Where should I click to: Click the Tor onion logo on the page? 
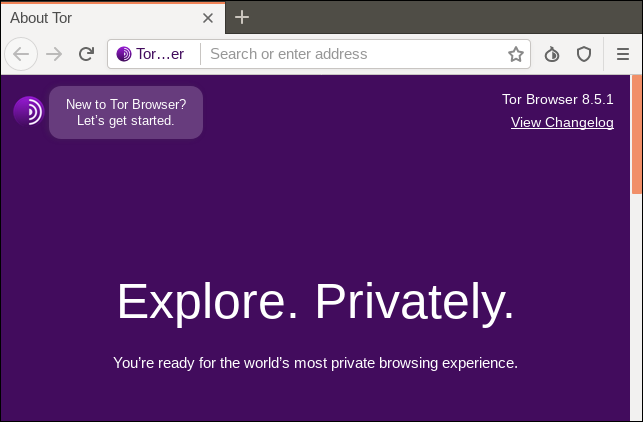[x=29, y=111]
